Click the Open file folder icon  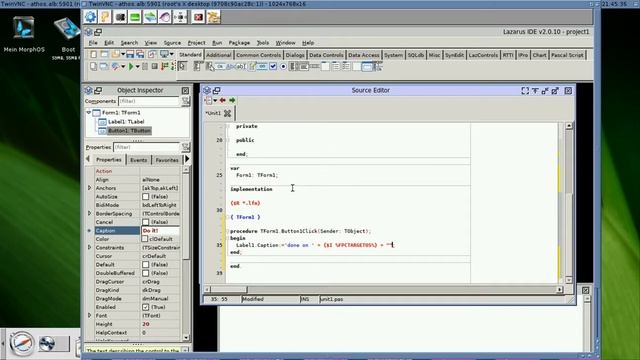[116, 54]
